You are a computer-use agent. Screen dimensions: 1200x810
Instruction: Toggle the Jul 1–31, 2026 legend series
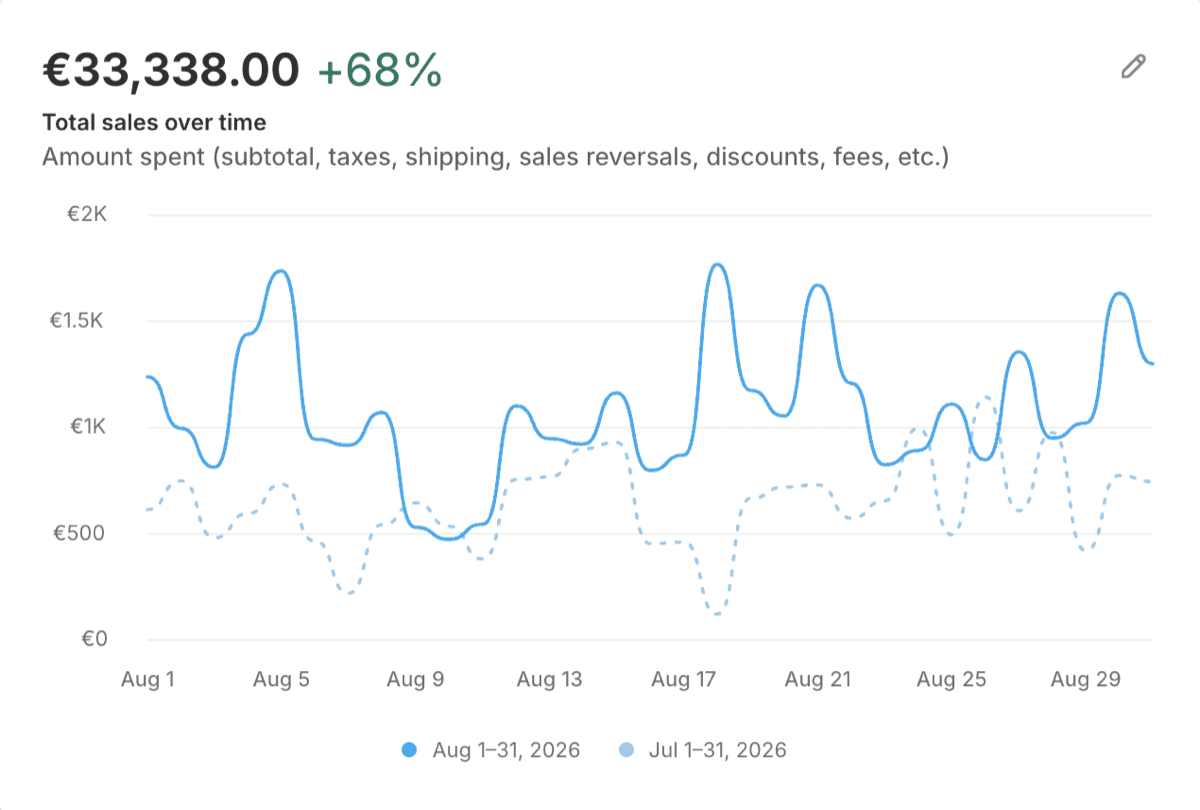[702, 750]
